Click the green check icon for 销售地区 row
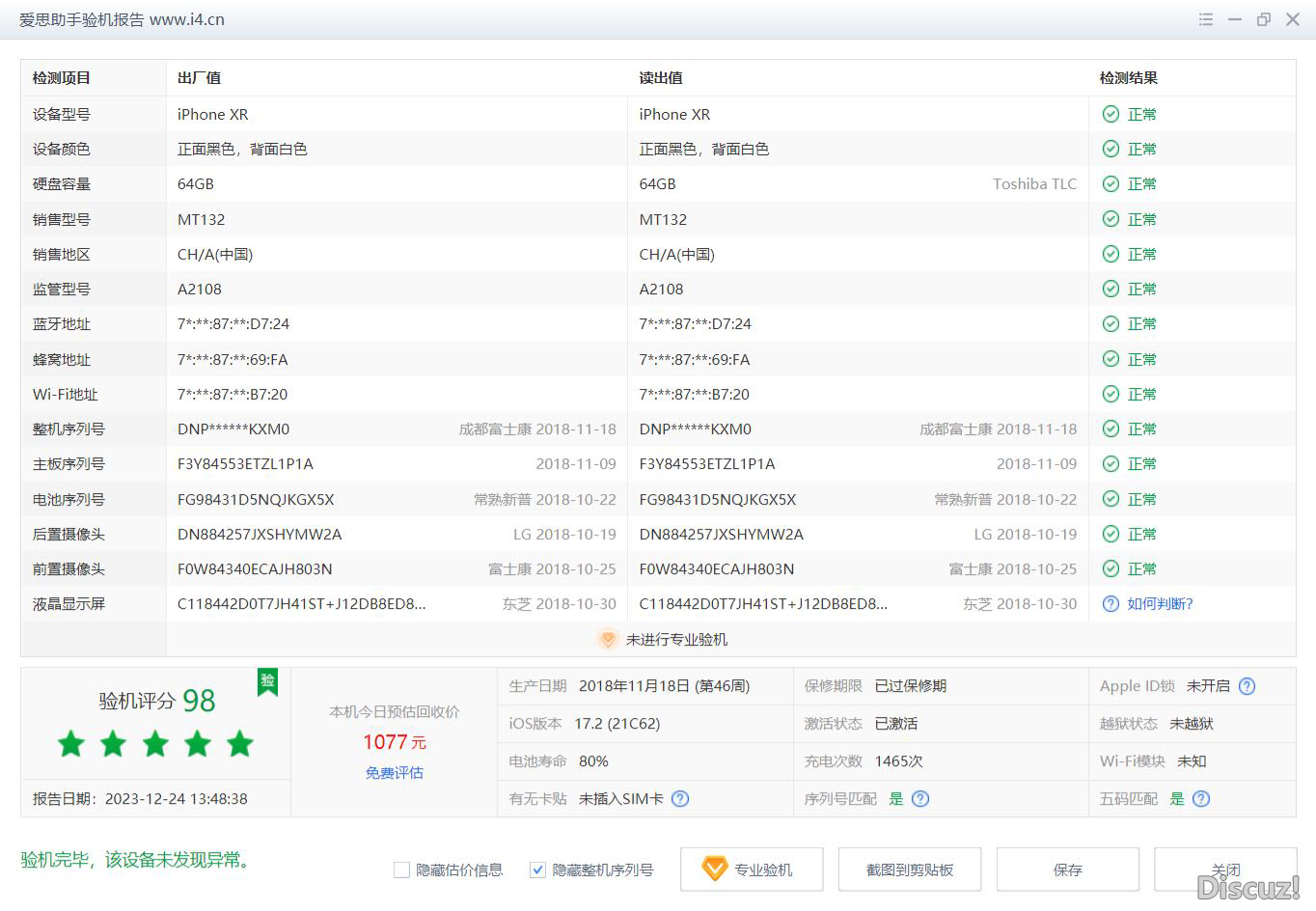Image resolution: width=1316 pixels, height=911 pixels. (1110, 254)
